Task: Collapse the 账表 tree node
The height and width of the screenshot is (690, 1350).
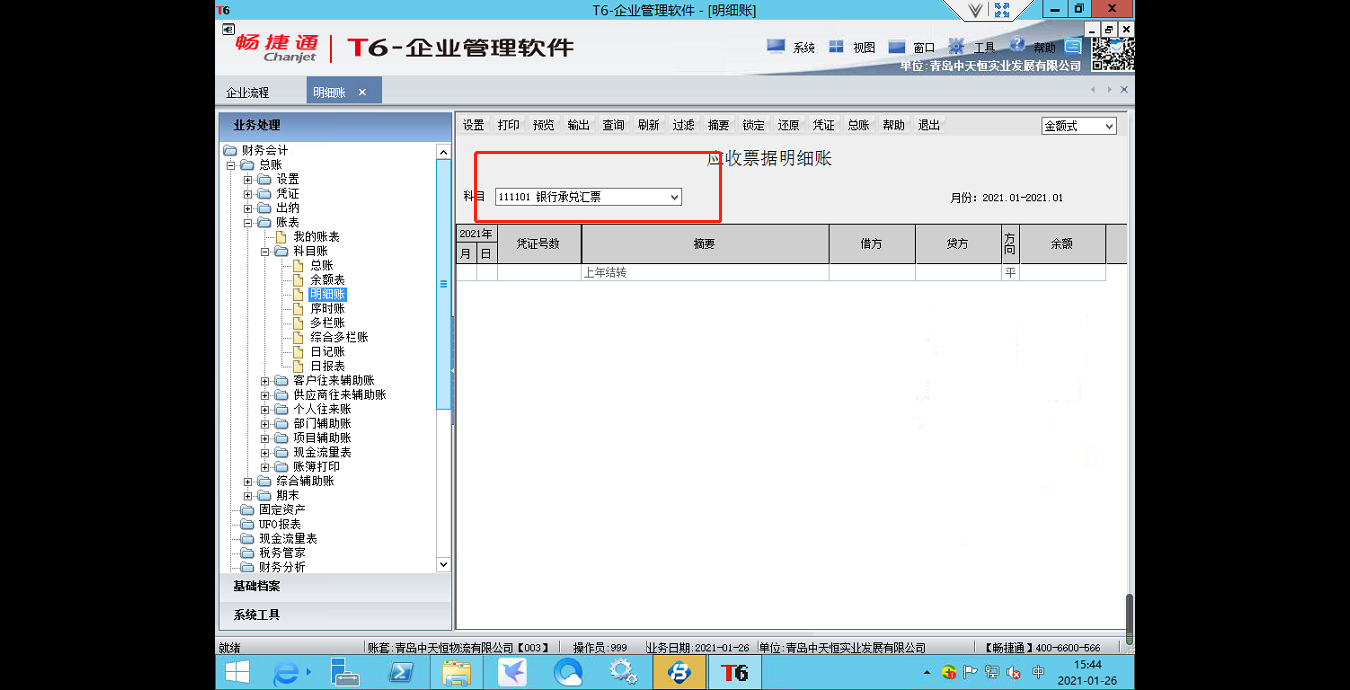Action: click(x=248, y=223)
